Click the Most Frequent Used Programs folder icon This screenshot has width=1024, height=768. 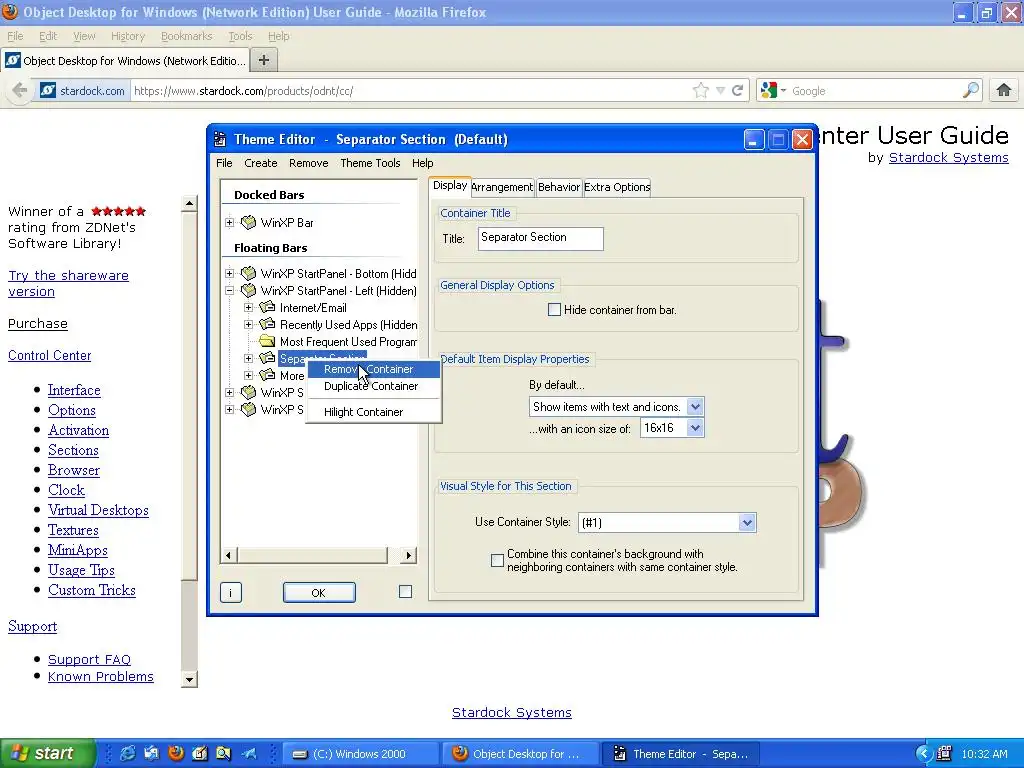pos(267,341)
